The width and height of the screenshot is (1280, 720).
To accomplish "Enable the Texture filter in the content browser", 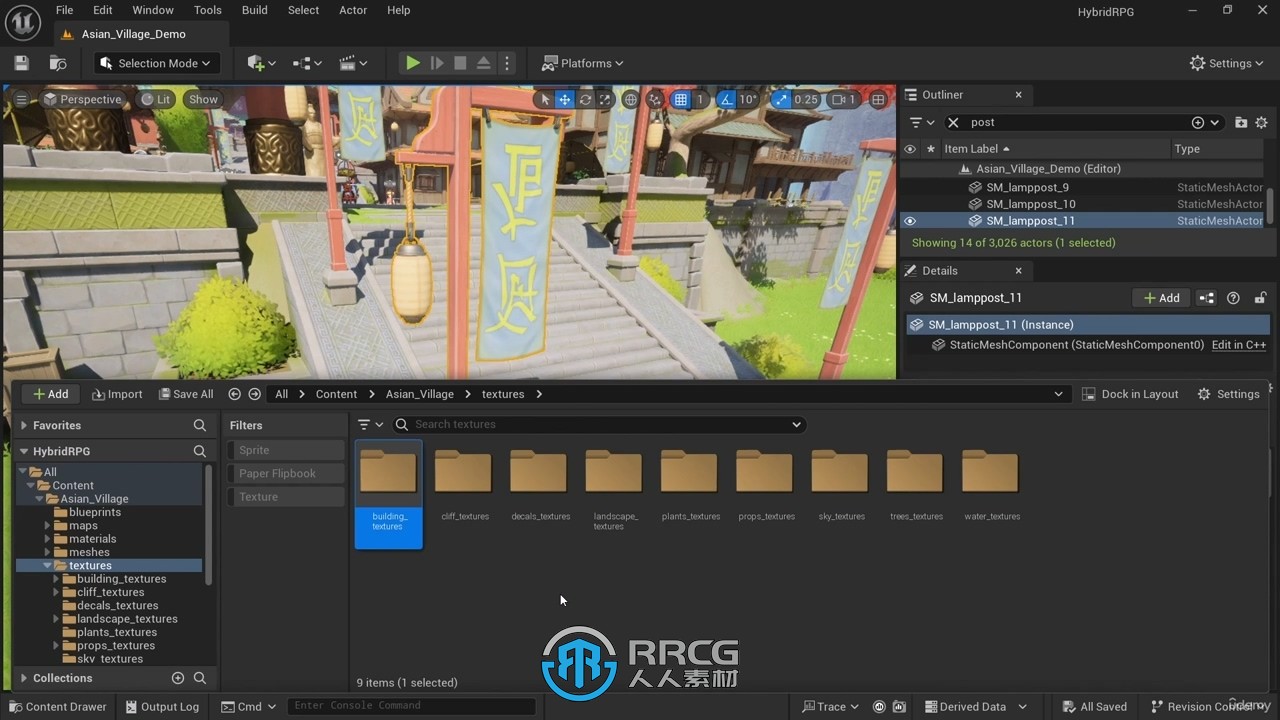I will (x=287, y=496).
